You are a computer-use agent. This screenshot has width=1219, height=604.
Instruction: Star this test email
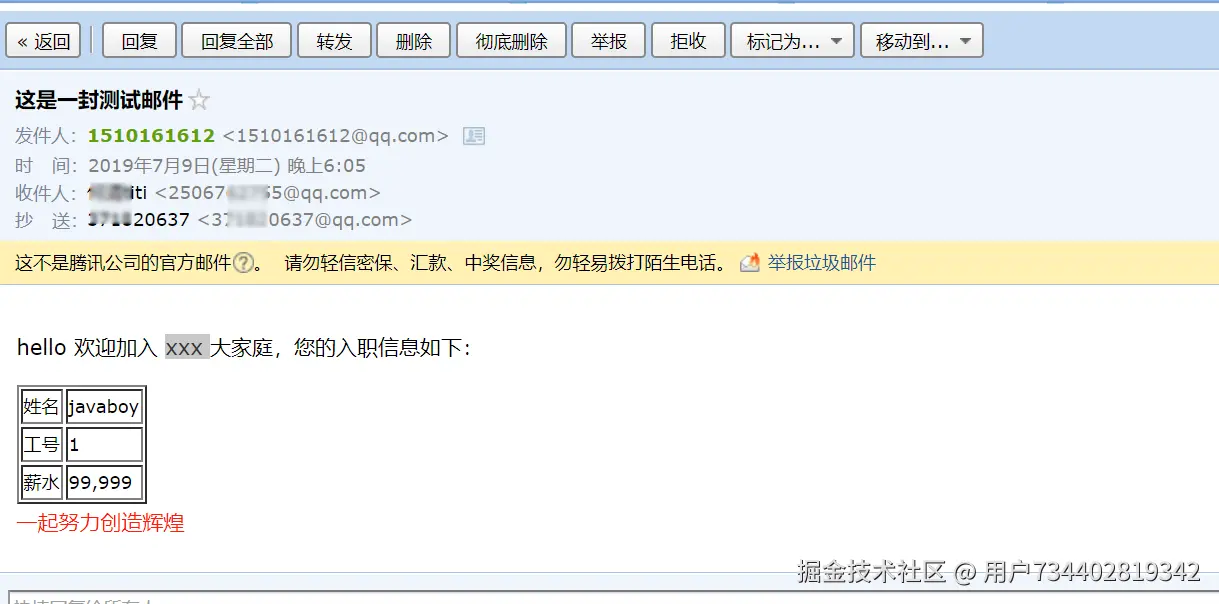click(199, 100)
